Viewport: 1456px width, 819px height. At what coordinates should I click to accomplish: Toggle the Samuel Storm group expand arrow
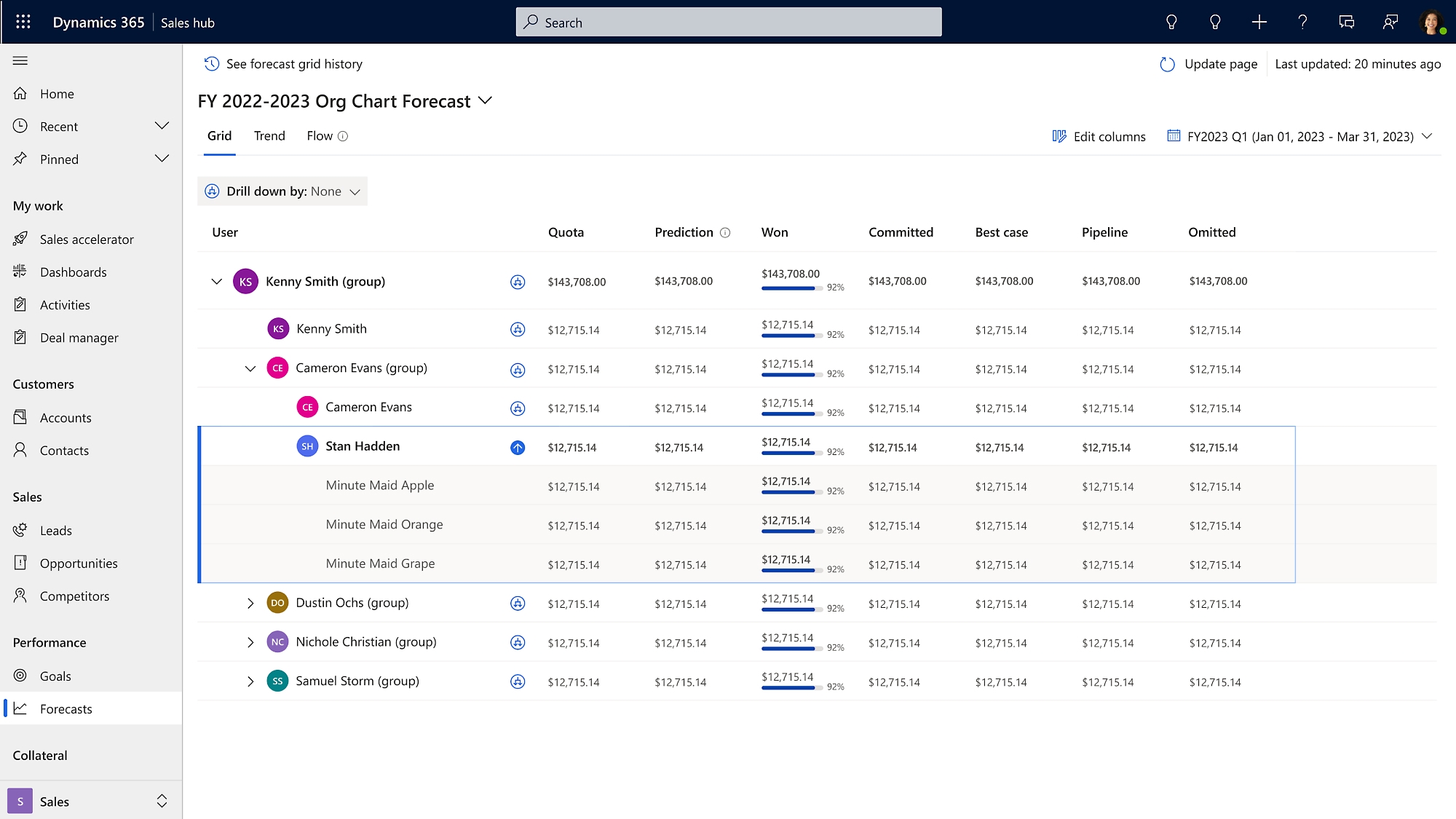[x=251, y=681]
